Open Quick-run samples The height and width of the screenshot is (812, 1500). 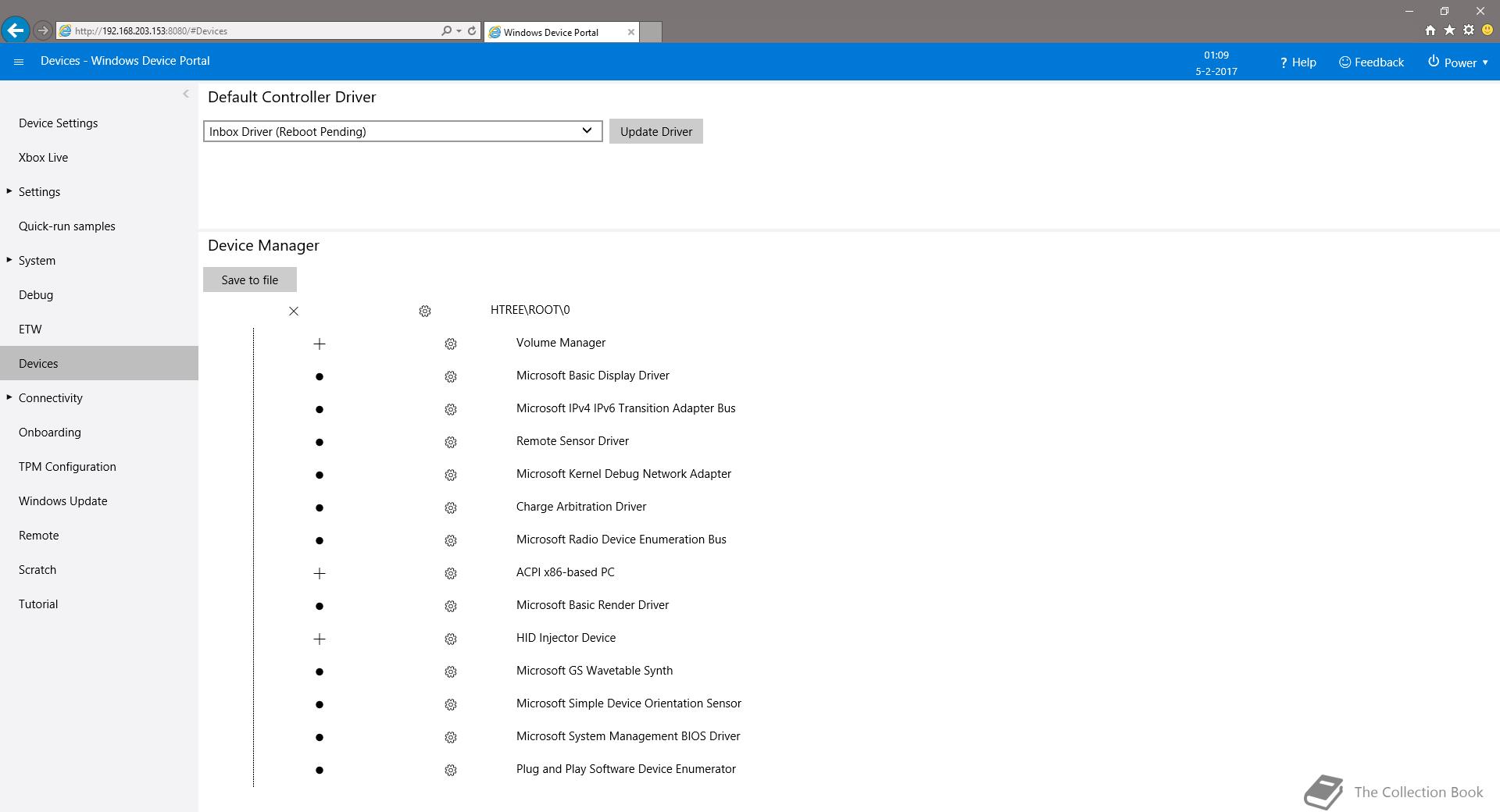tap(67, 226)
